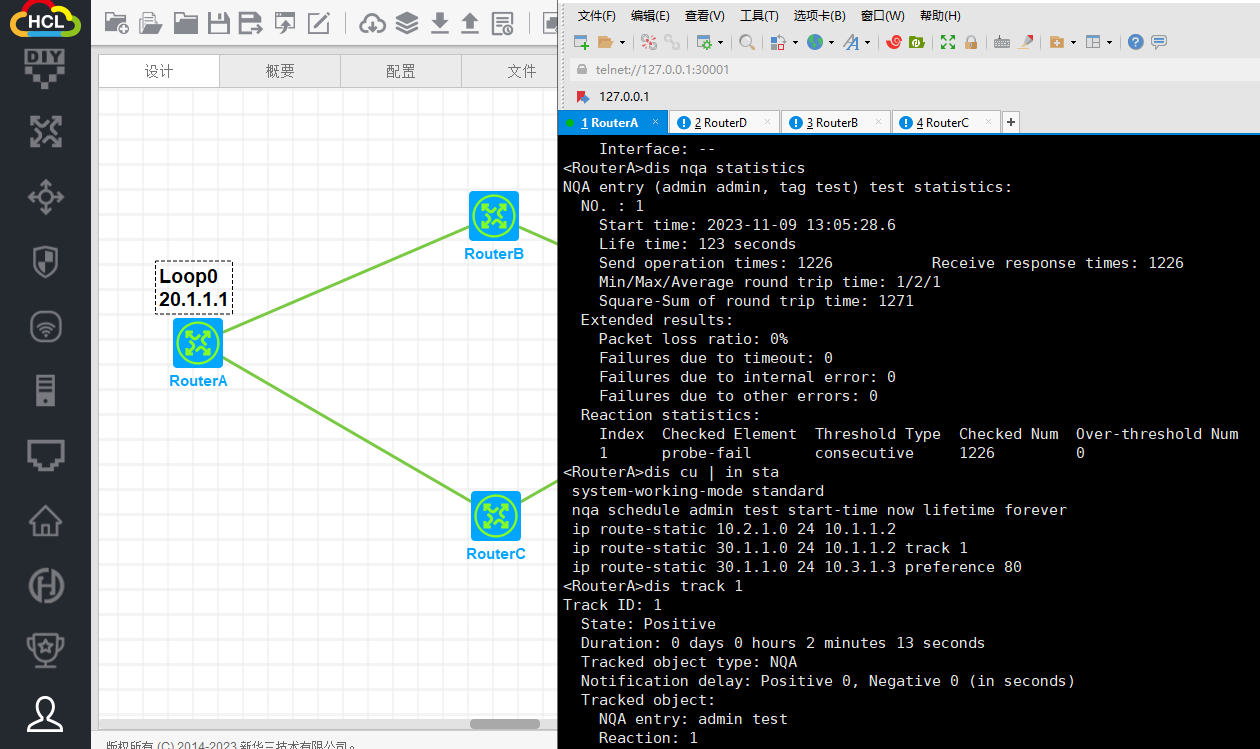Click the RouterB node on the topology
The image size is (1260, 749).
(x=494, y=216)
